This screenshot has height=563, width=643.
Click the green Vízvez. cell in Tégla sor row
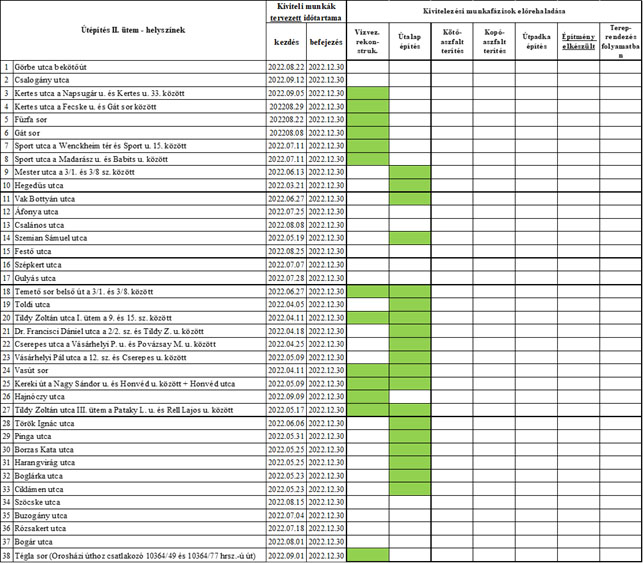[x=367, y=555]
